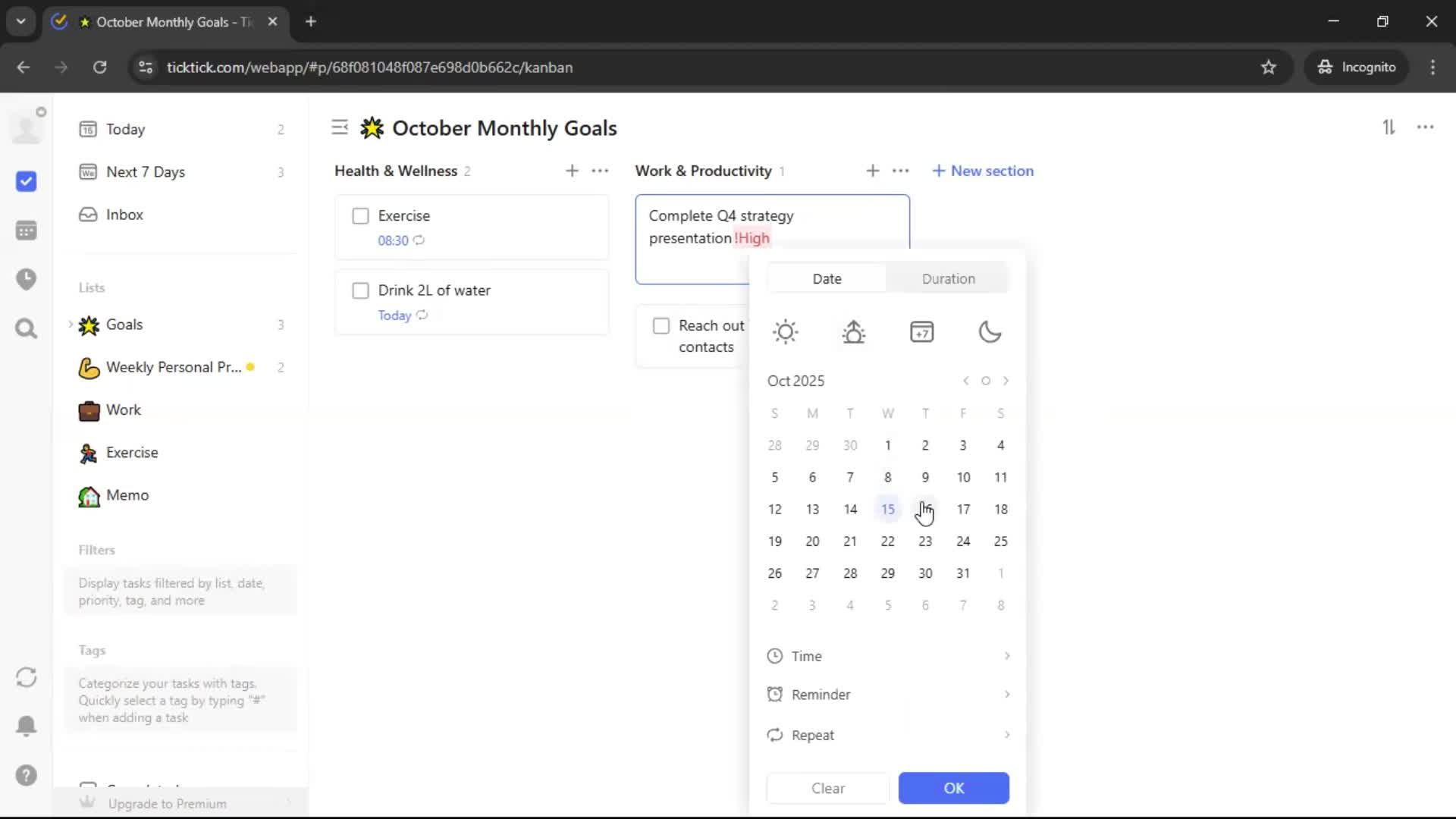
Task: Click the sort arrows icon at top right
Action: 1388,127
